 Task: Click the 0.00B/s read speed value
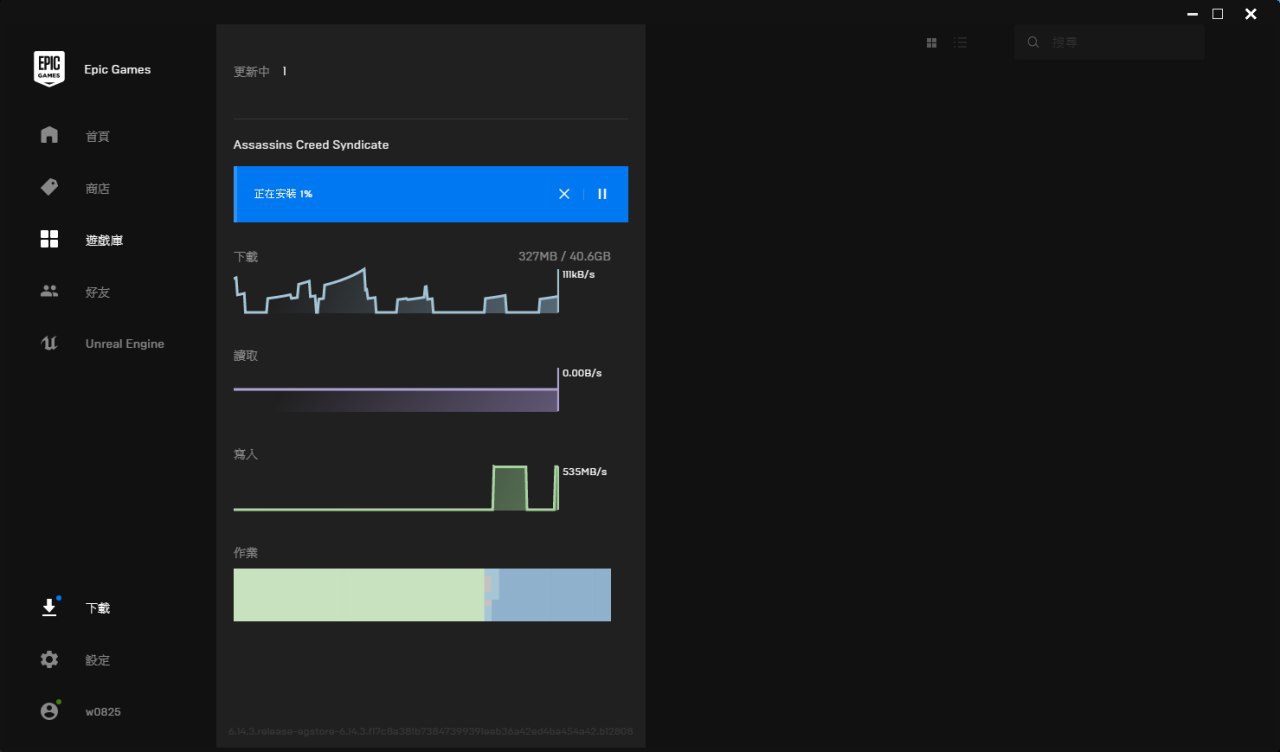pyautogui.click(x=582, y=373)
